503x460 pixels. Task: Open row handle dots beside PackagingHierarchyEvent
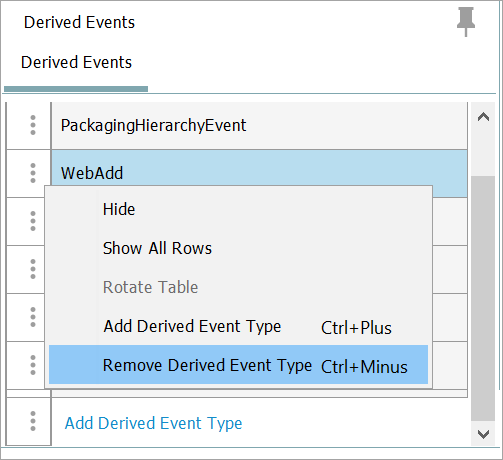[33, 125]
